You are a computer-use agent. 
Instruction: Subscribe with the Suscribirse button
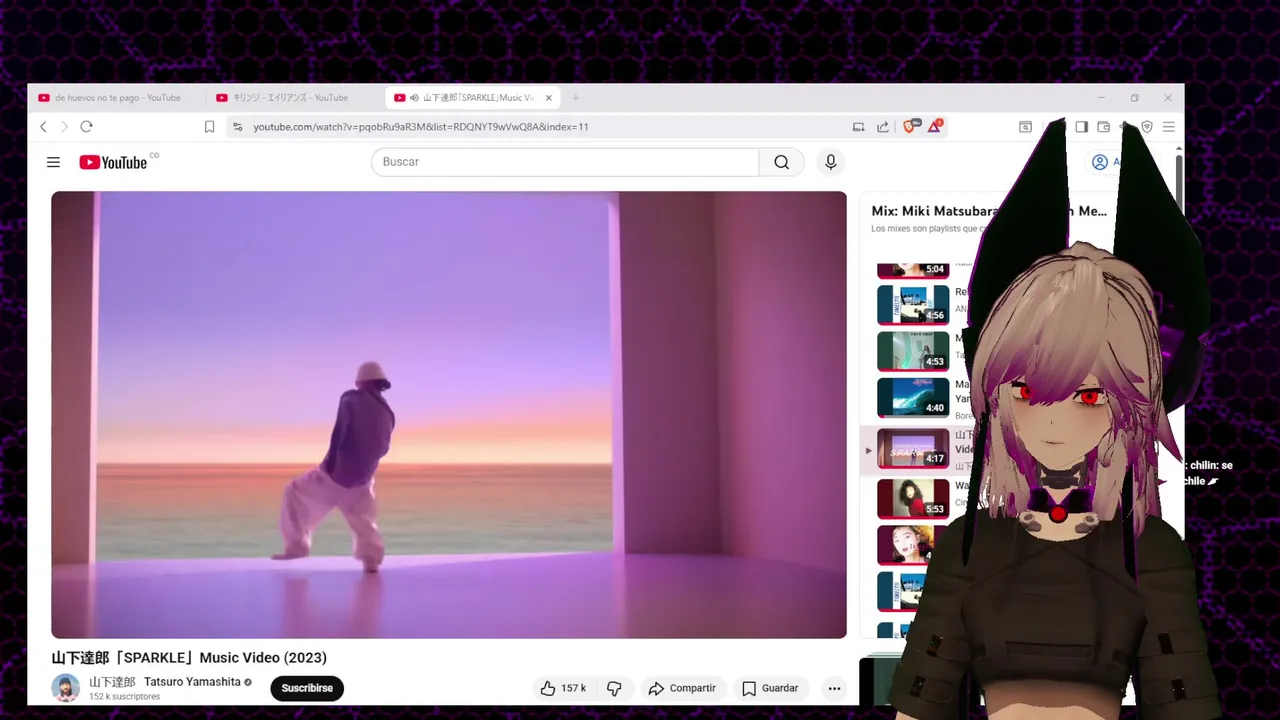307,688
